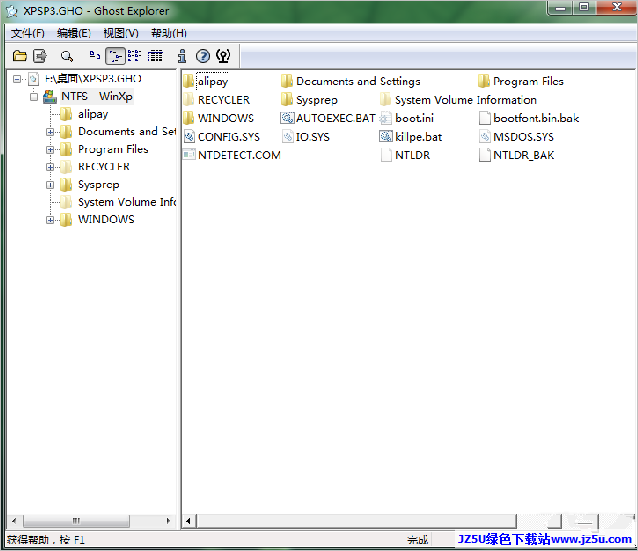Select Program Files folder in file list
638x551 pixels.
[521, 81]
